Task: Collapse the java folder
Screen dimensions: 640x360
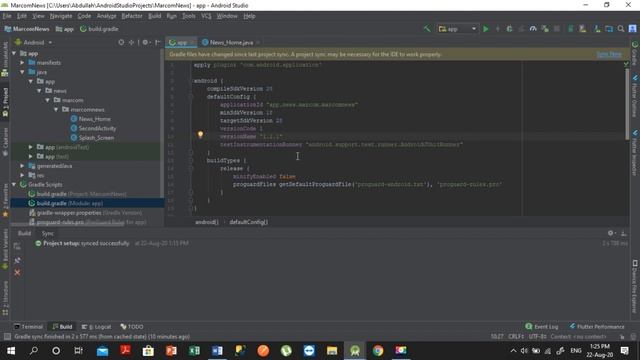Action: click(x=22, y=72)
